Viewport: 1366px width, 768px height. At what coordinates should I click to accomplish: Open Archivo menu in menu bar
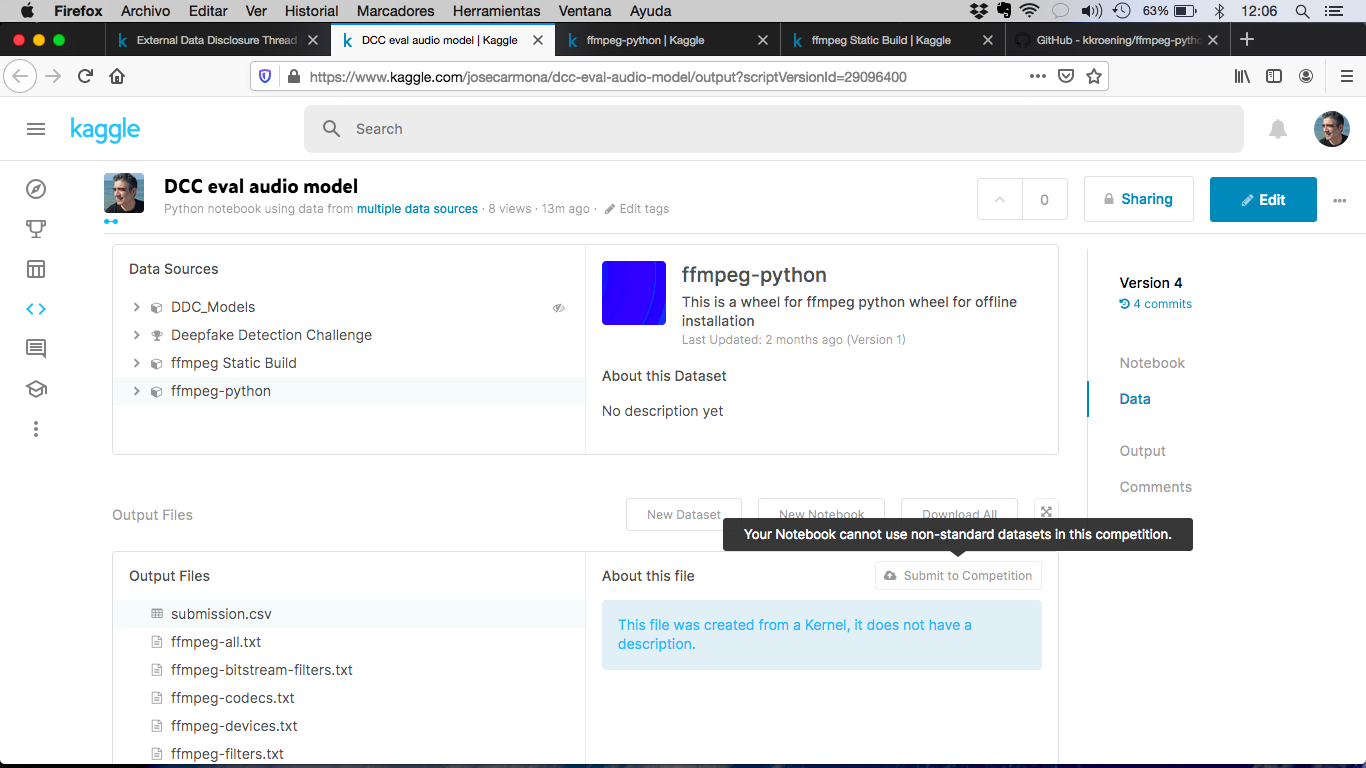145,11
